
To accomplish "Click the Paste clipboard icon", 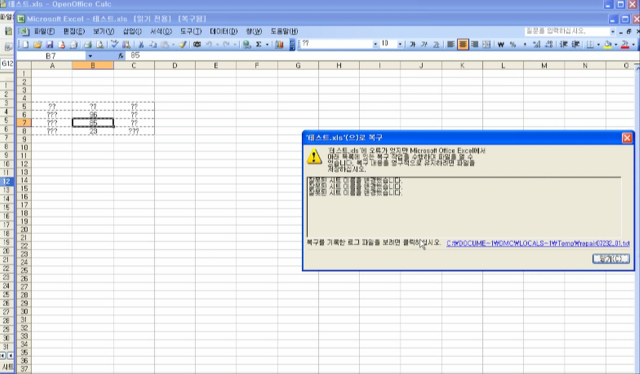I will tap(165, 44).
